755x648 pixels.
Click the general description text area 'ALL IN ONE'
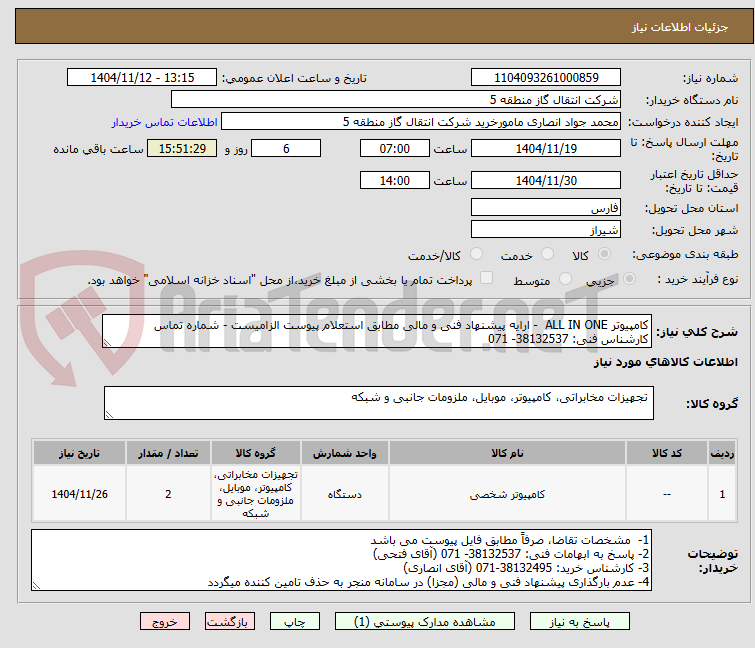click(x=377, y=331)
